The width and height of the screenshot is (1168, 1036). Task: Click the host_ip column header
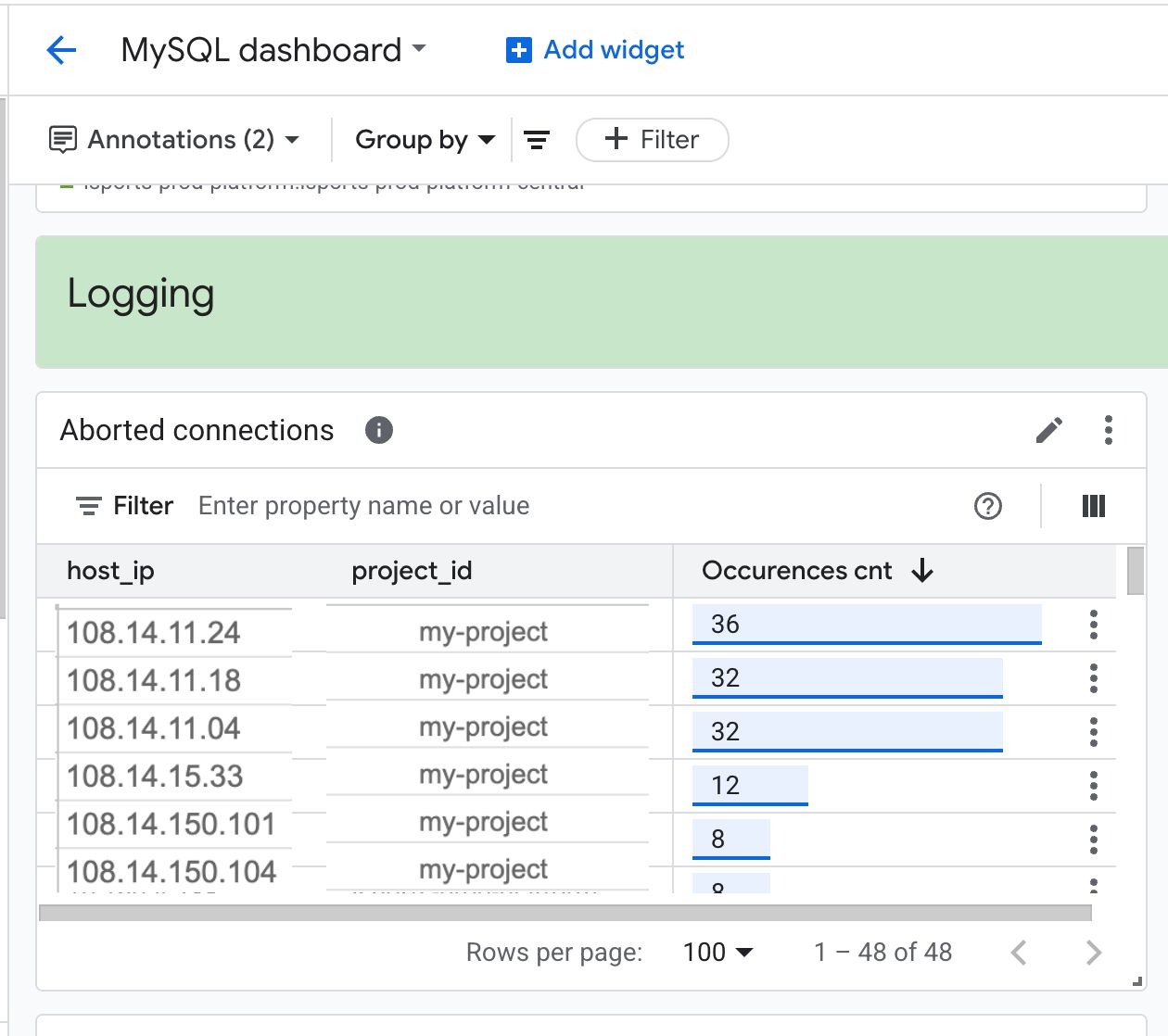coord(110,571)
